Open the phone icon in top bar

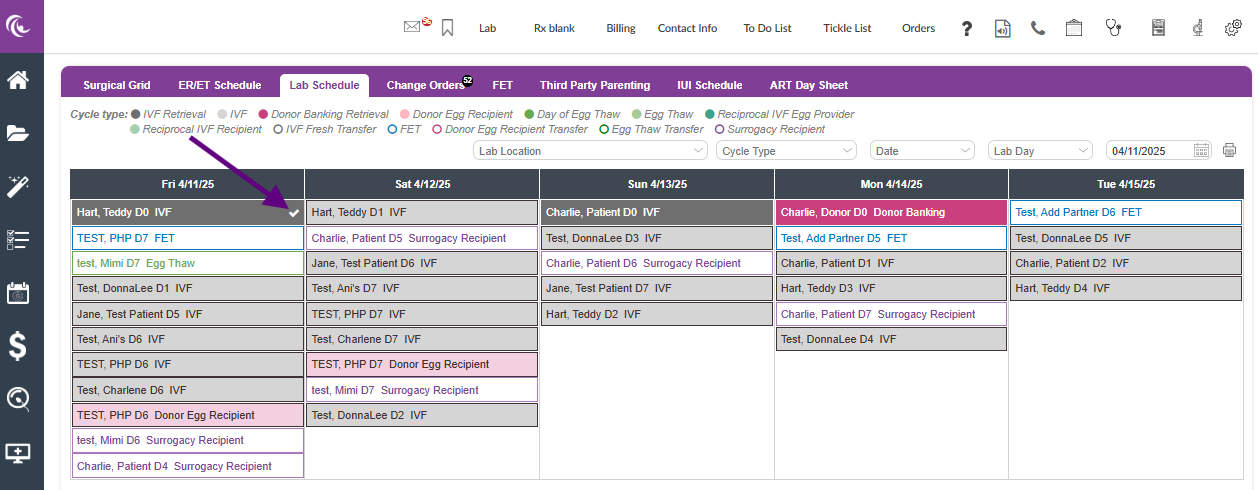(1038, 28)
